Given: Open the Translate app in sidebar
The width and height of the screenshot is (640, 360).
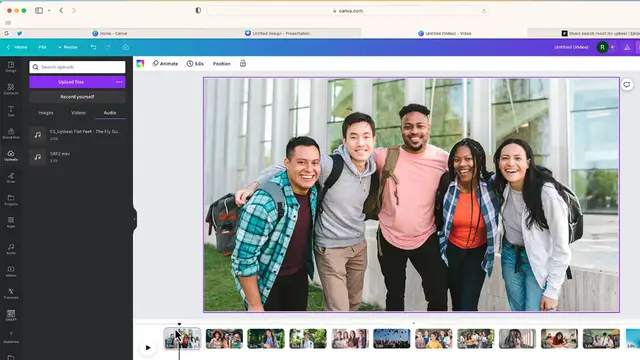Looking at the screenshot, I should (11, 293).
